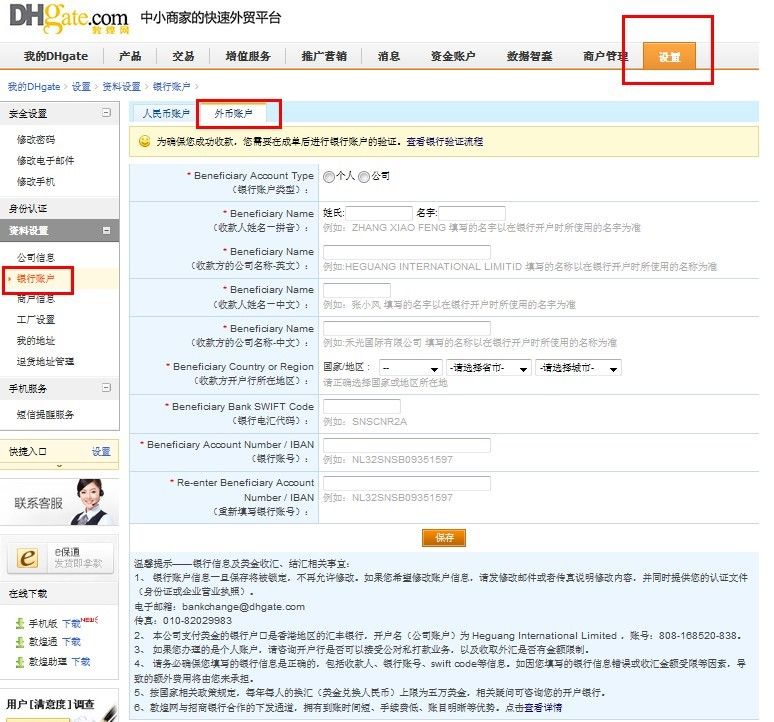Click the 敦煌助理 download arrow icon
Image resolution: width=774 pixels, height=722 pixels.
[x=20, y=662]
